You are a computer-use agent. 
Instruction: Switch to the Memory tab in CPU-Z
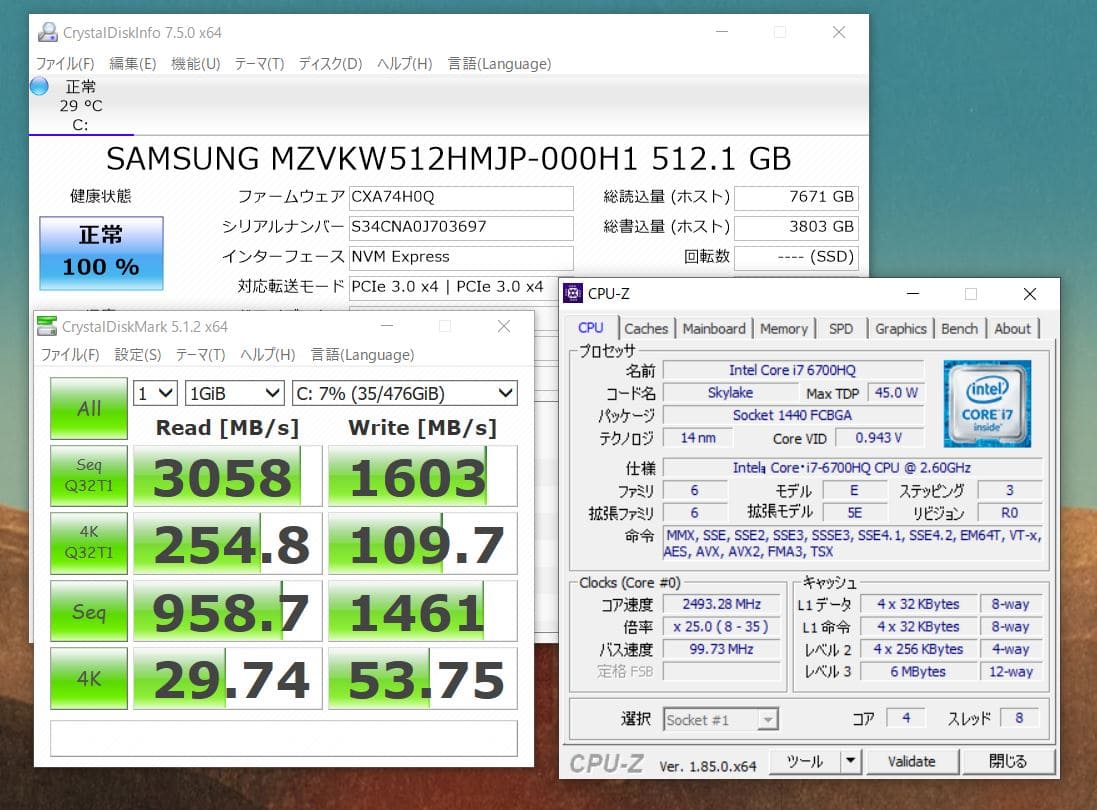pyautogui.click(x=783, y=328)
